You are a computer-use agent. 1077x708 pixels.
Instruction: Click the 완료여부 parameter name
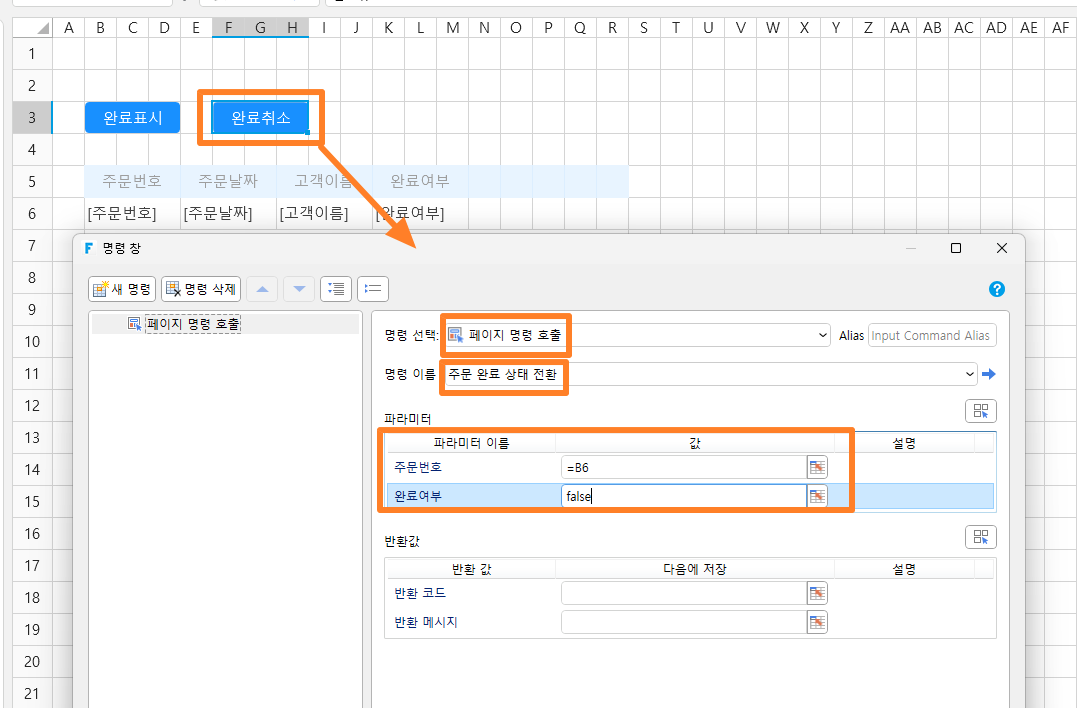point(418,496)
